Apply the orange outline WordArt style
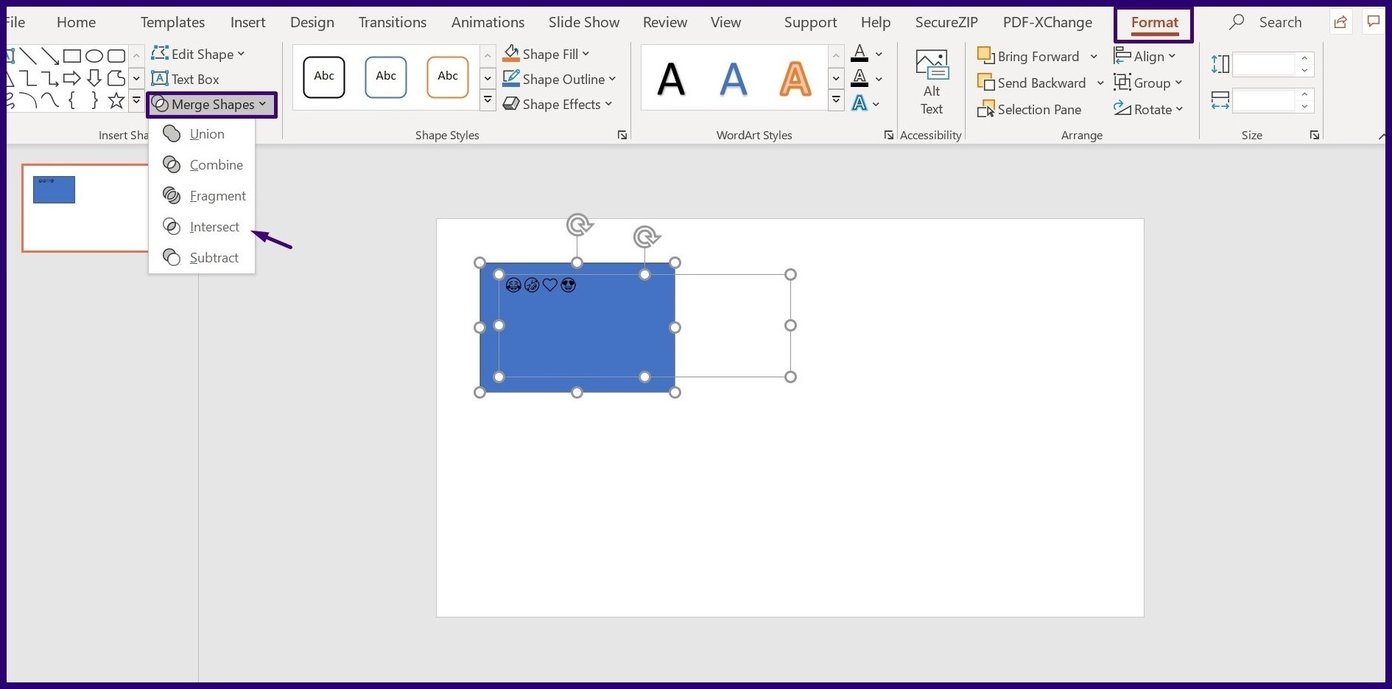Image resolution: width=1392 pixels, height=689 pixels. tap(796, 78)
